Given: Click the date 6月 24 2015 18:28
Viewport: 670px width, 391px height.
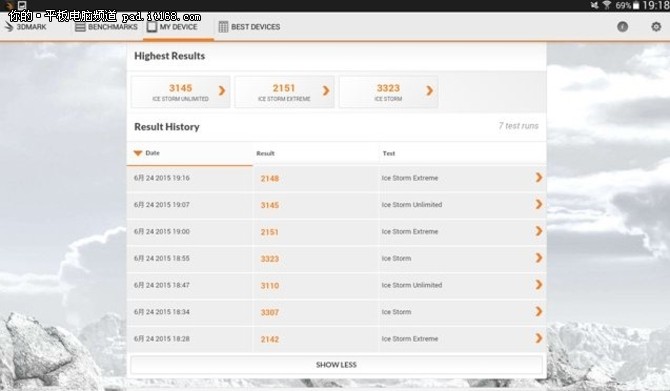Looking at the screenshot, I should 162,339.
